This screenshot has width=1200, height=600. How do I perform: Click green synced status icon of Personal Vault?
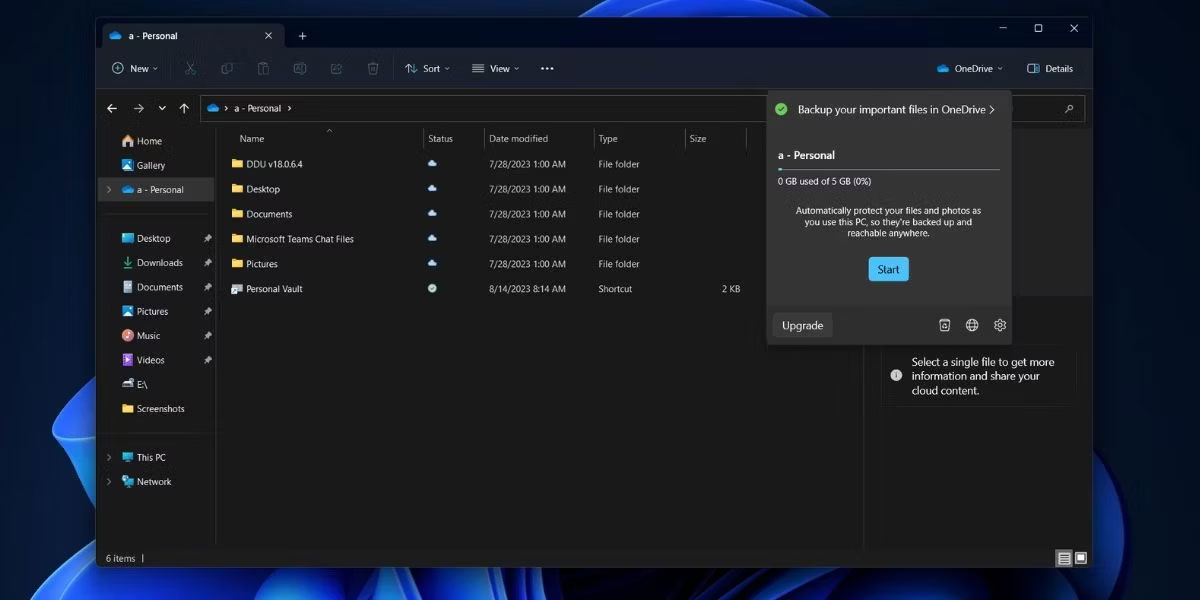[432, 288]
